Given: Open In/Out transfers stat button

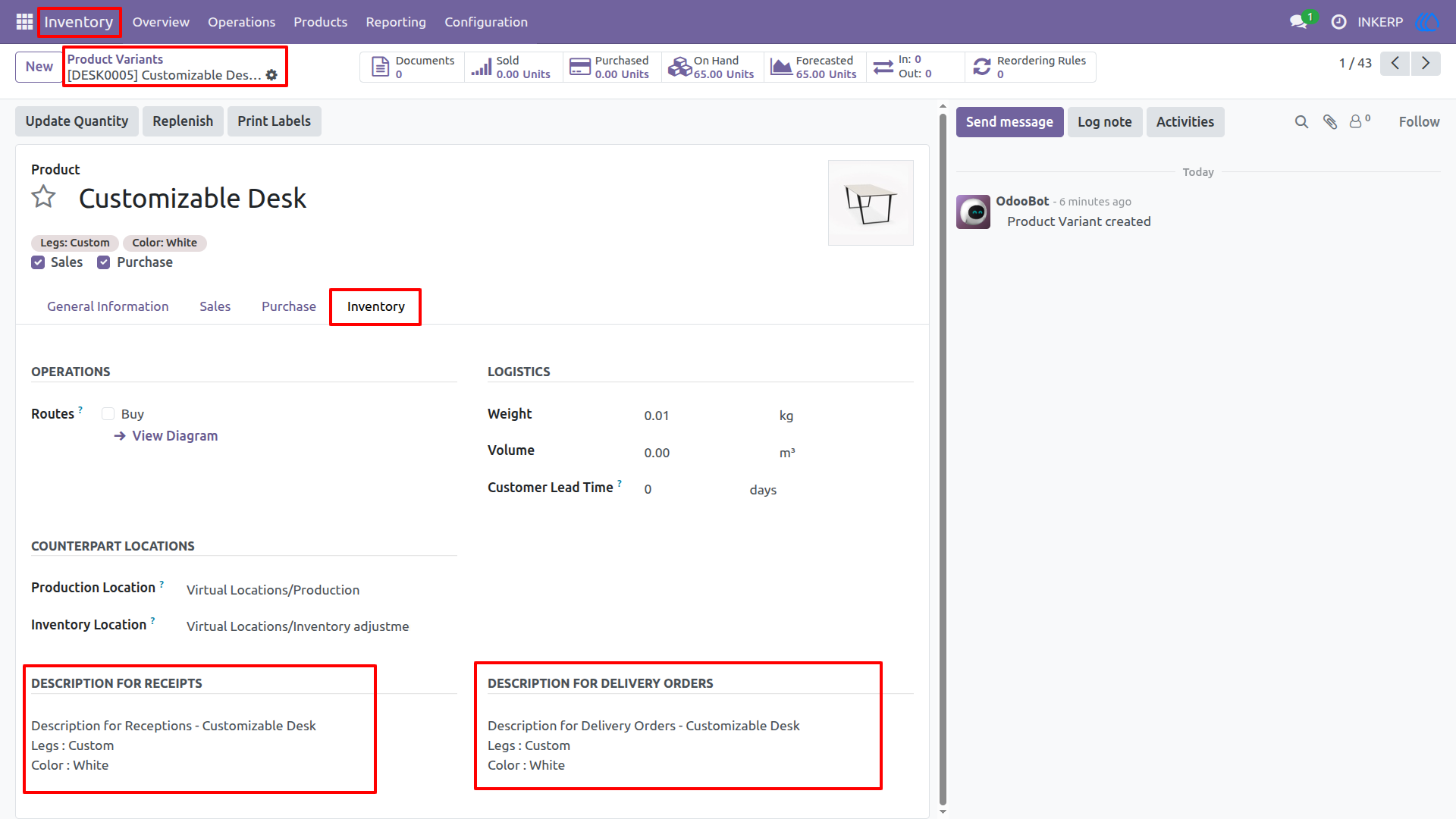Looking at the screenshot, I should (915, 67).
